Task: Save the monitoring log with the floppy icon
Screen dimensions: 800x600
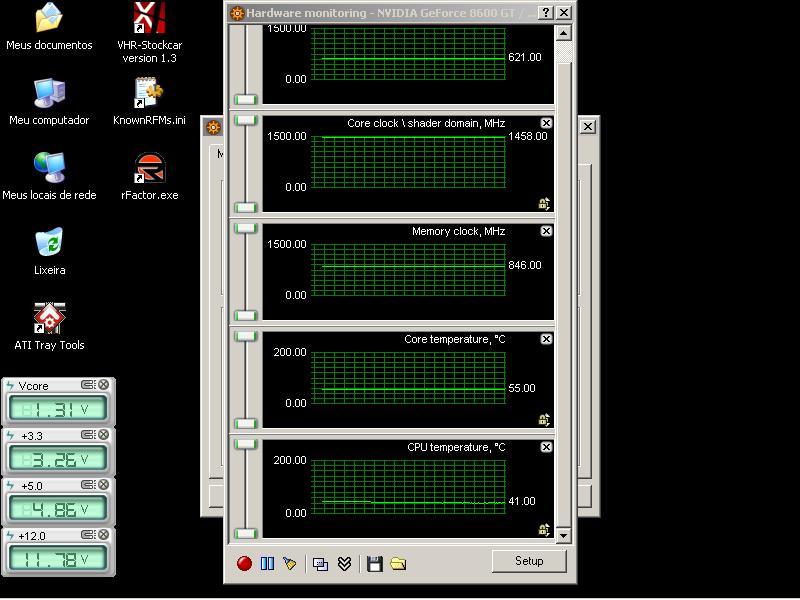Action: pyautogui.click(x=375, y=564)
